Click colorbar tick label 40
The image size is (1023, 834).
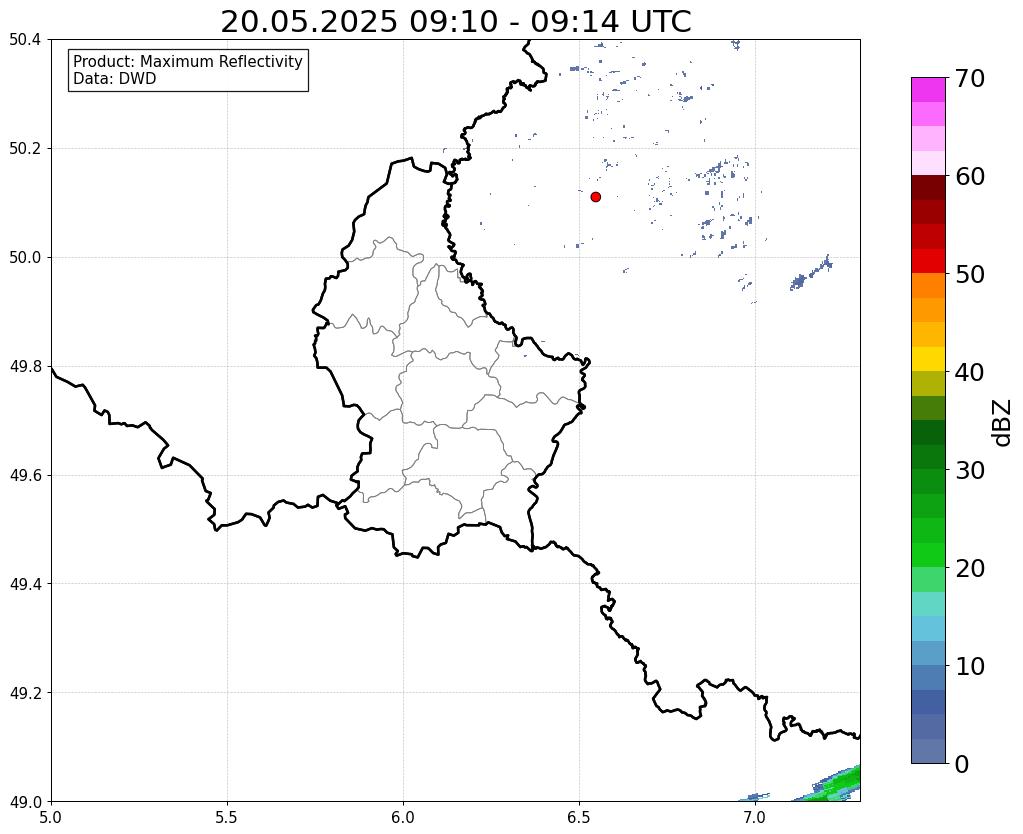970,372
